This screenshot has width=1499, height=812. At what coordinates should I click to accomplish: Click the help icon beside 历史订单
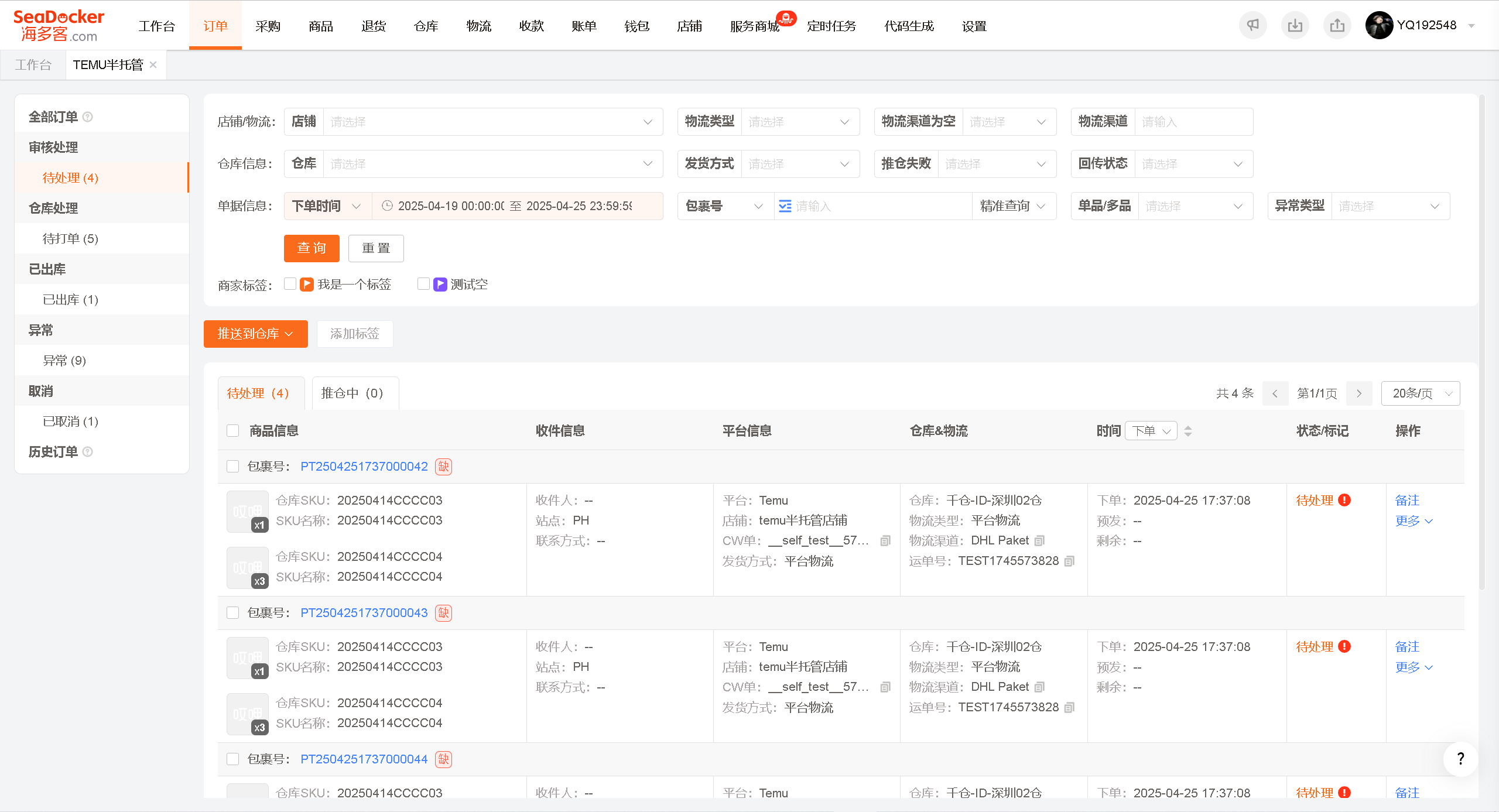tap(88, 452)
